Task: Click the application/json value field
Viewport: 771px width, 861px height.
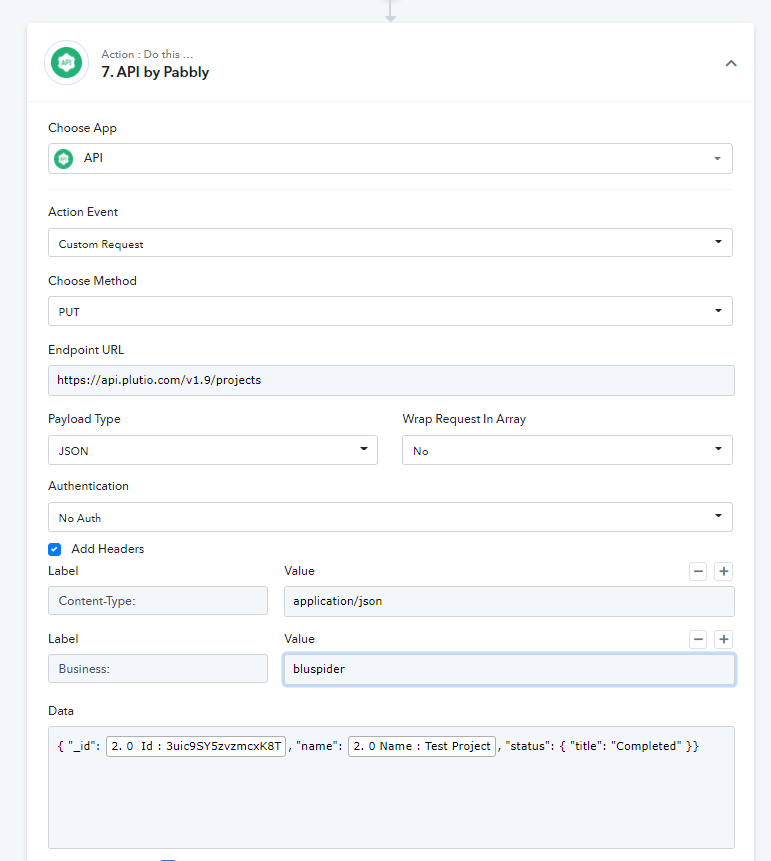Action: 509,601
